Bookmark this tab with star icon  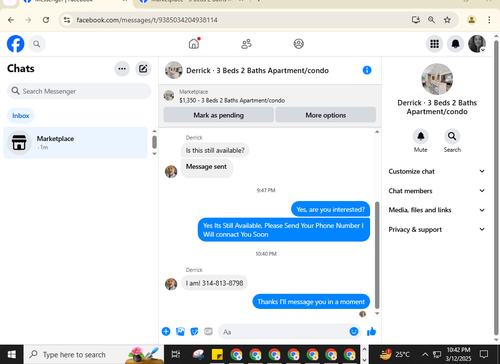point(447,20)
